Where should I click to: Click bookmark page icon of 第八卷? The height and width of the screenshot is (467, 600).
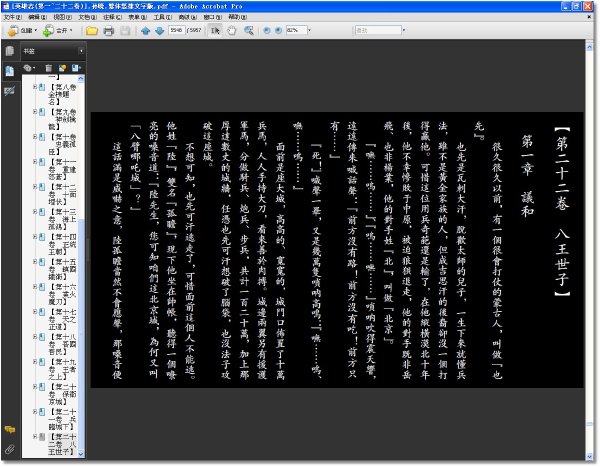[42, 87]
